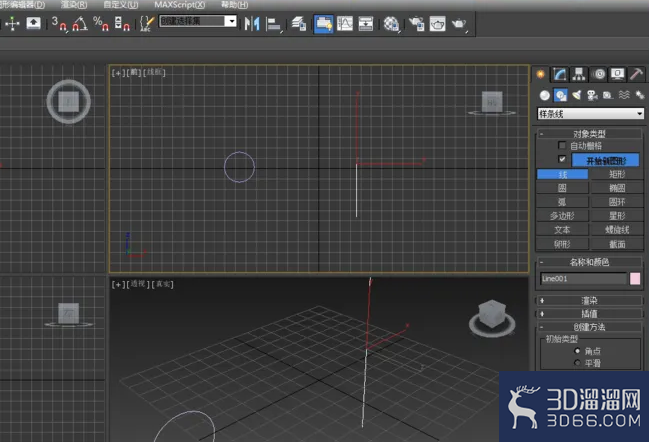Click the Line001 name field
Viewport: 649px width, 442px height.
pyautogui.click(x=584, y=279)
